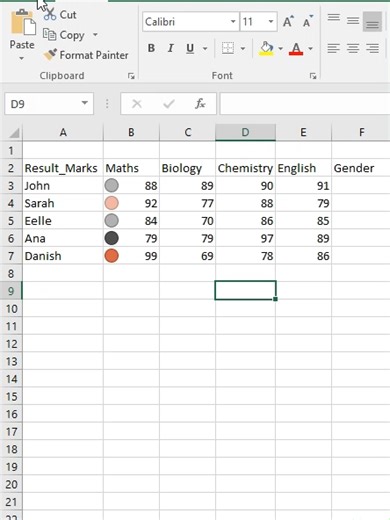390x520 pixels.
Task: Click Ana's dark circle in Maths
Action: (112, 238)
